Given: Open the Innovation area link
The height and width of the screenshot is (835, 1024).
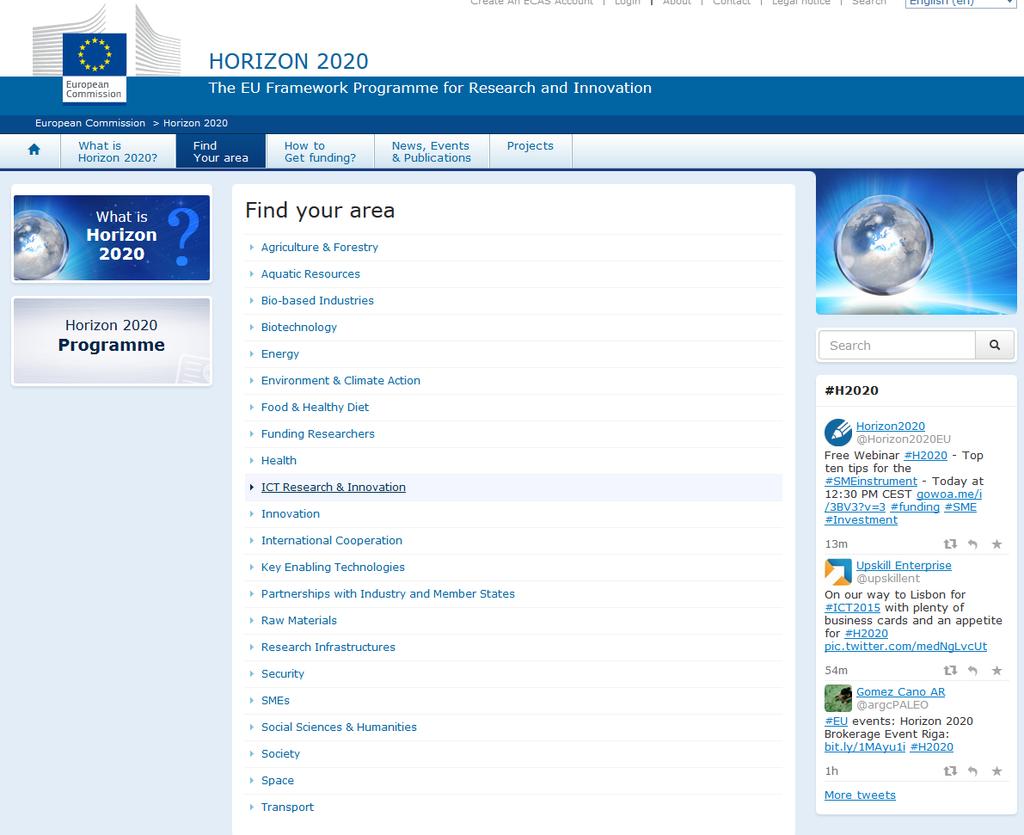Looking at the screenshot, I should pos(291,514).
